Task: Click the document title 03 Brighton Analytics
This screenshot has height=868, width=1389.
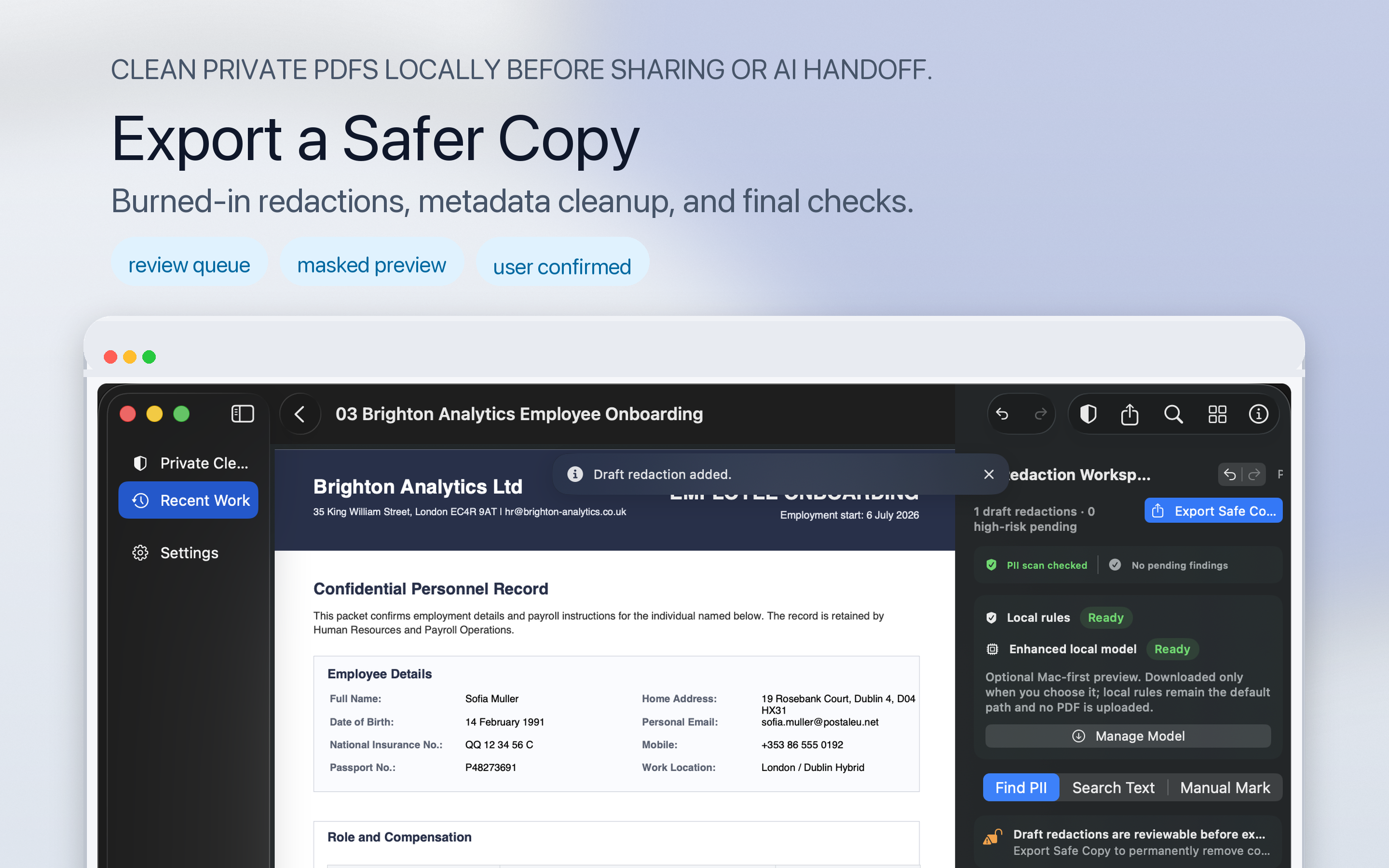Action: pyautogui.click(x=519, y=414)
